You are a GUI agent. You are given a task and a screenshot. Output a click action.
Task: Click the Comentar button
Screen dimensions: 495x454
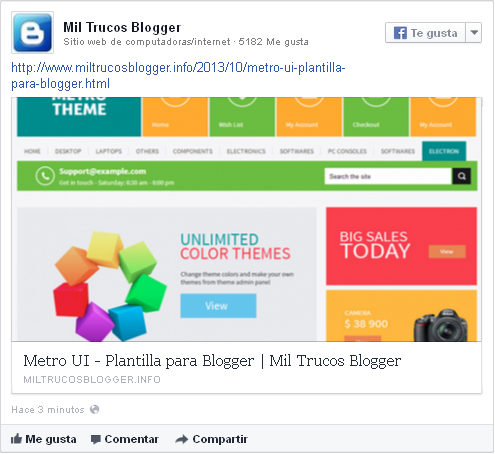(x=125, y=439)
